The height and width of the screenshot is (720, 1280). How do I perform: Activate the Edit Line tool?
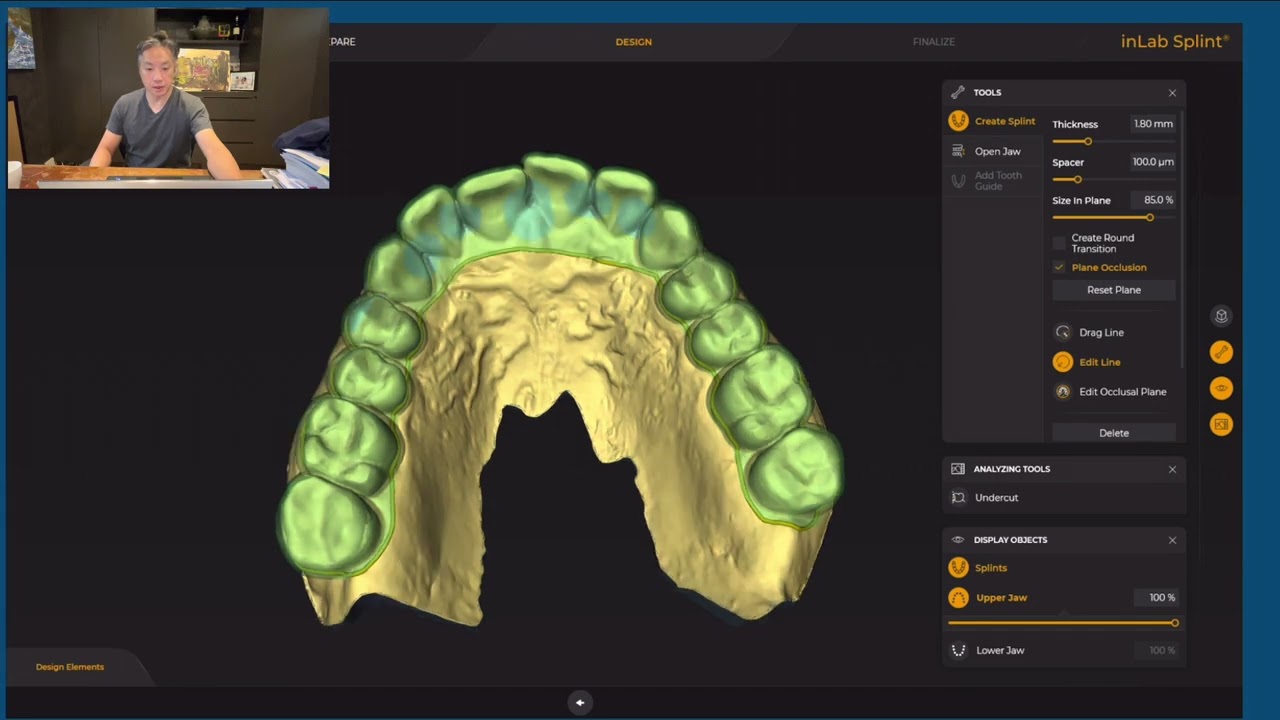tap(1087, 362)
